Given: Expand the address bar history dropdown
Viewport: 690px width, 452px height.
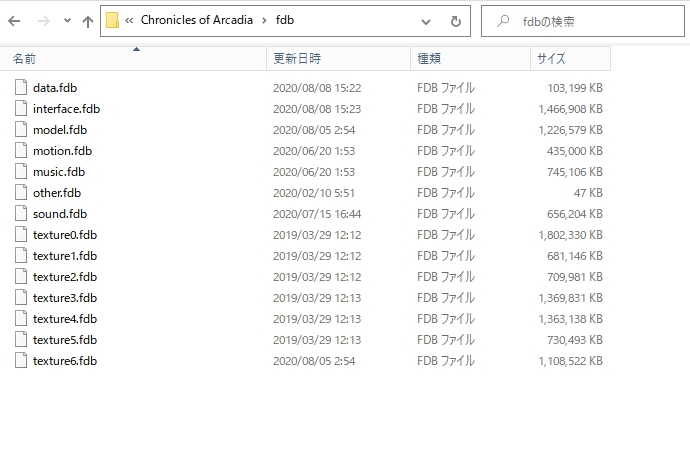Looking at the screenshot, I should click(427, 21).
